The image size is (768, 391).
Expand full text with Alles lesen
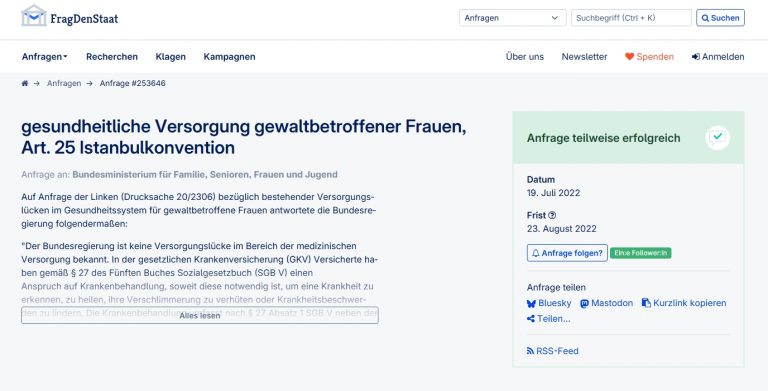(200, 315)
